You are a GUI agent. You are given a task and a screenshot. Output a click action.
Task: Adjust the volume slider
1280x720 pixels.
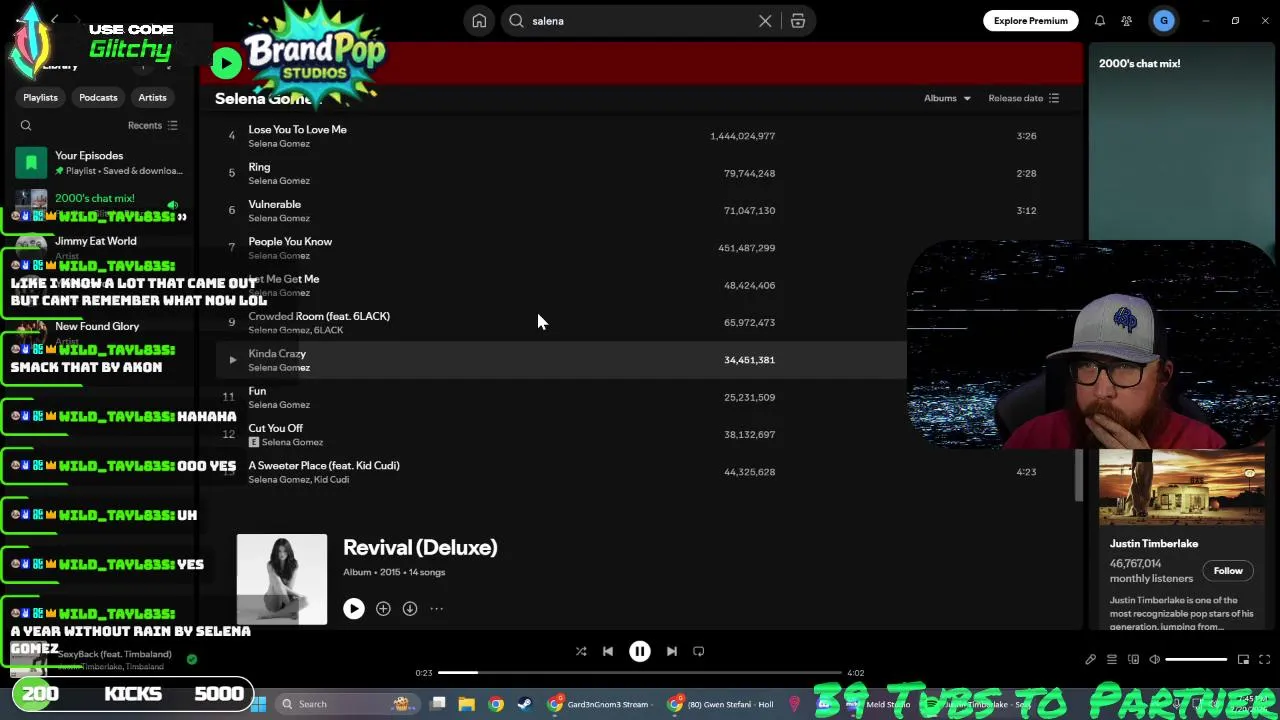[x=1196, y=660]
